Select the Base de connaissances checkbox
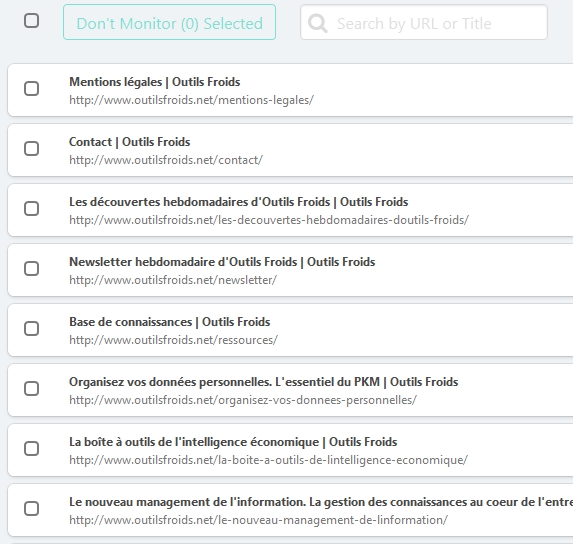 click(31, 328)
